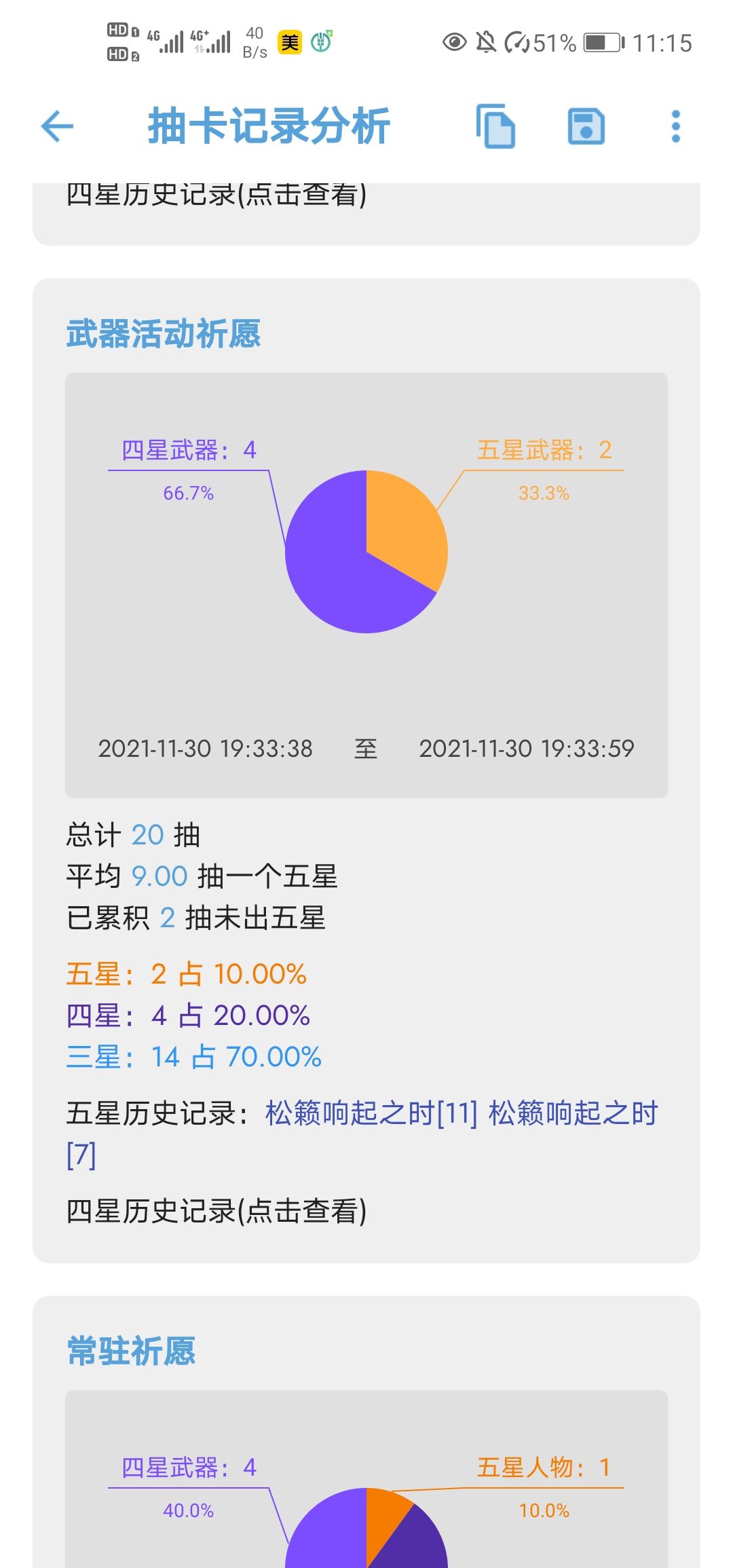Tap the battery indicator icon
This screenshot has height=1568, width=733.
pyautogui.click(x=603, y=43)
